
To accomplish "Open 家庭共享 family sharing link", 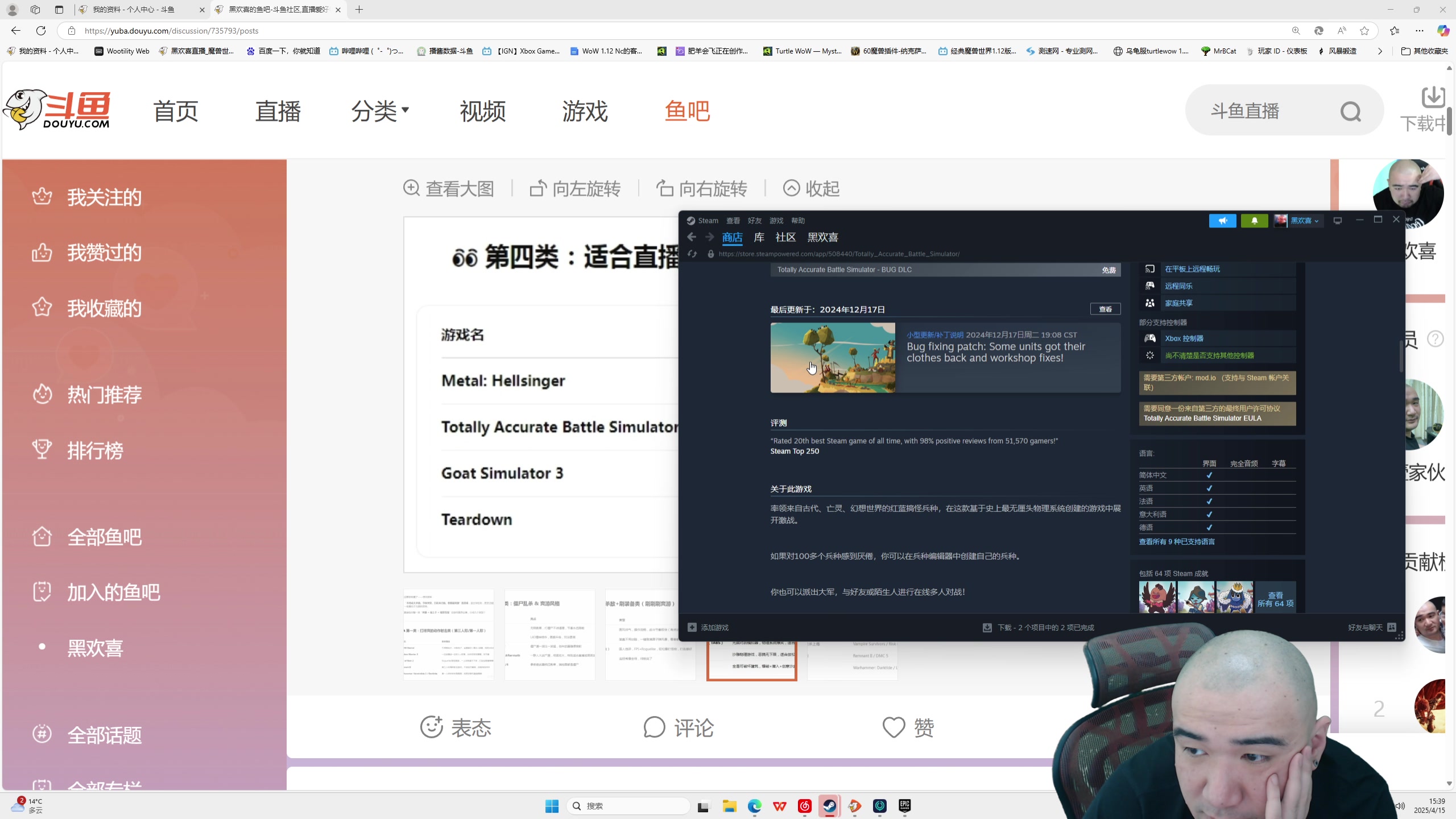I will (1178, 303).
